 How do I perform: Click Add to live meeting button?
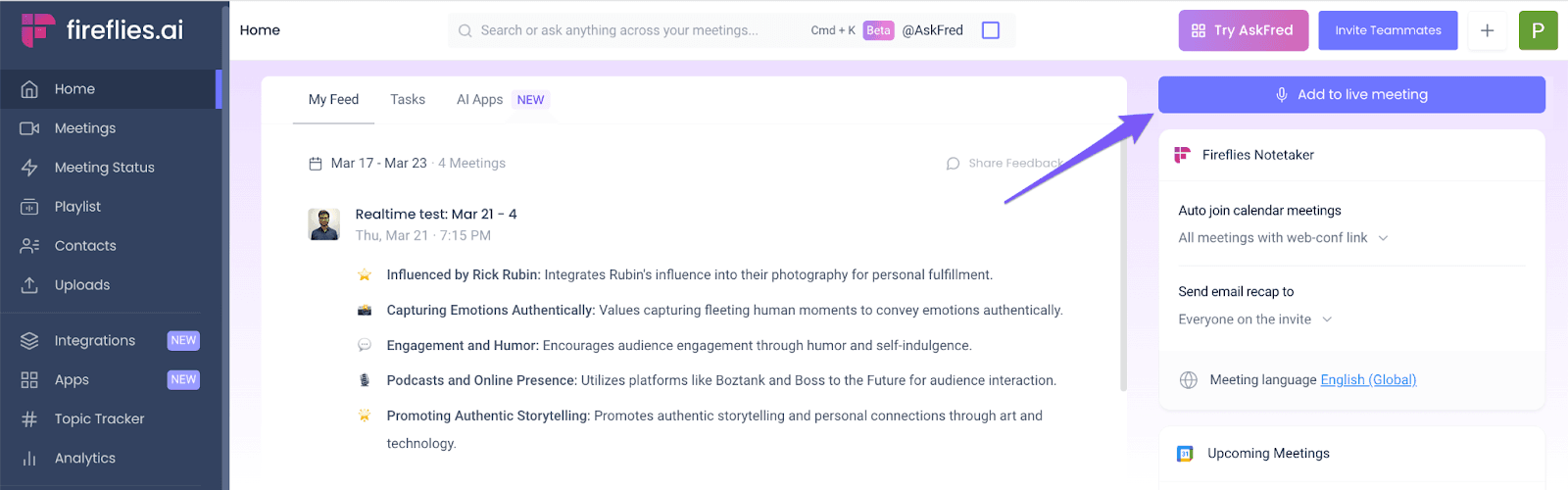click(1351, 95)
